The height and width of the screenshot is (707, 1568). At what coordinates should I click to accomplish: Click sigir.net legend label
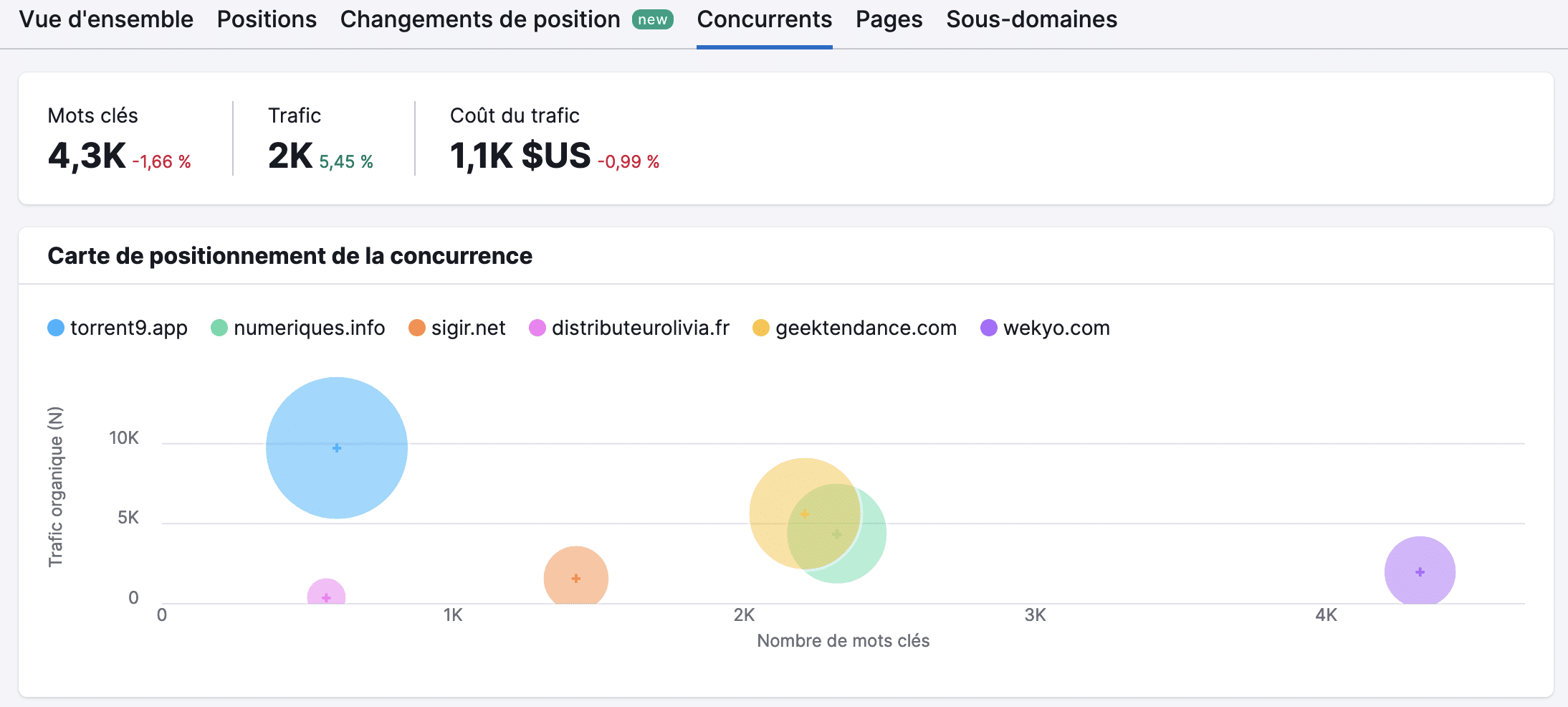469,328
